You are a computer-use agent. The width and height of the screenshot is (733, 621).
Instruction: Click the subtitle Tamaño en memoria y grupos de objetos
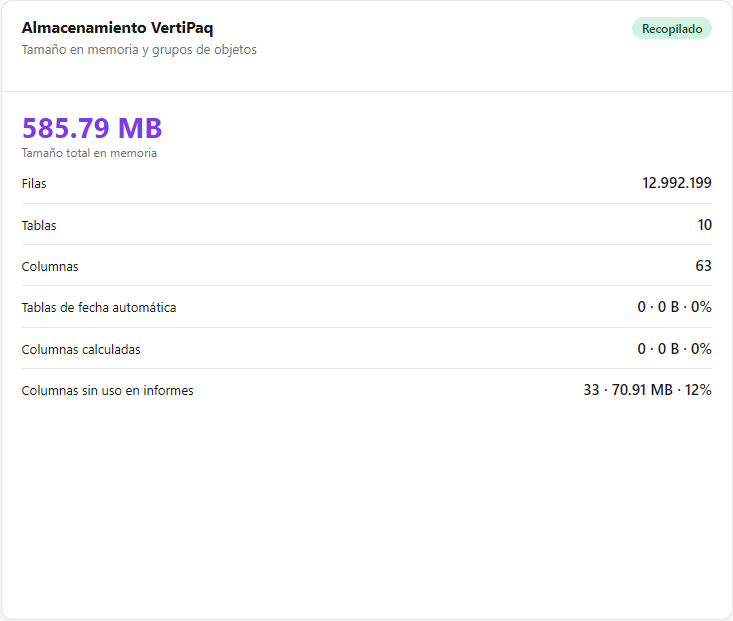tap(139, 50)
